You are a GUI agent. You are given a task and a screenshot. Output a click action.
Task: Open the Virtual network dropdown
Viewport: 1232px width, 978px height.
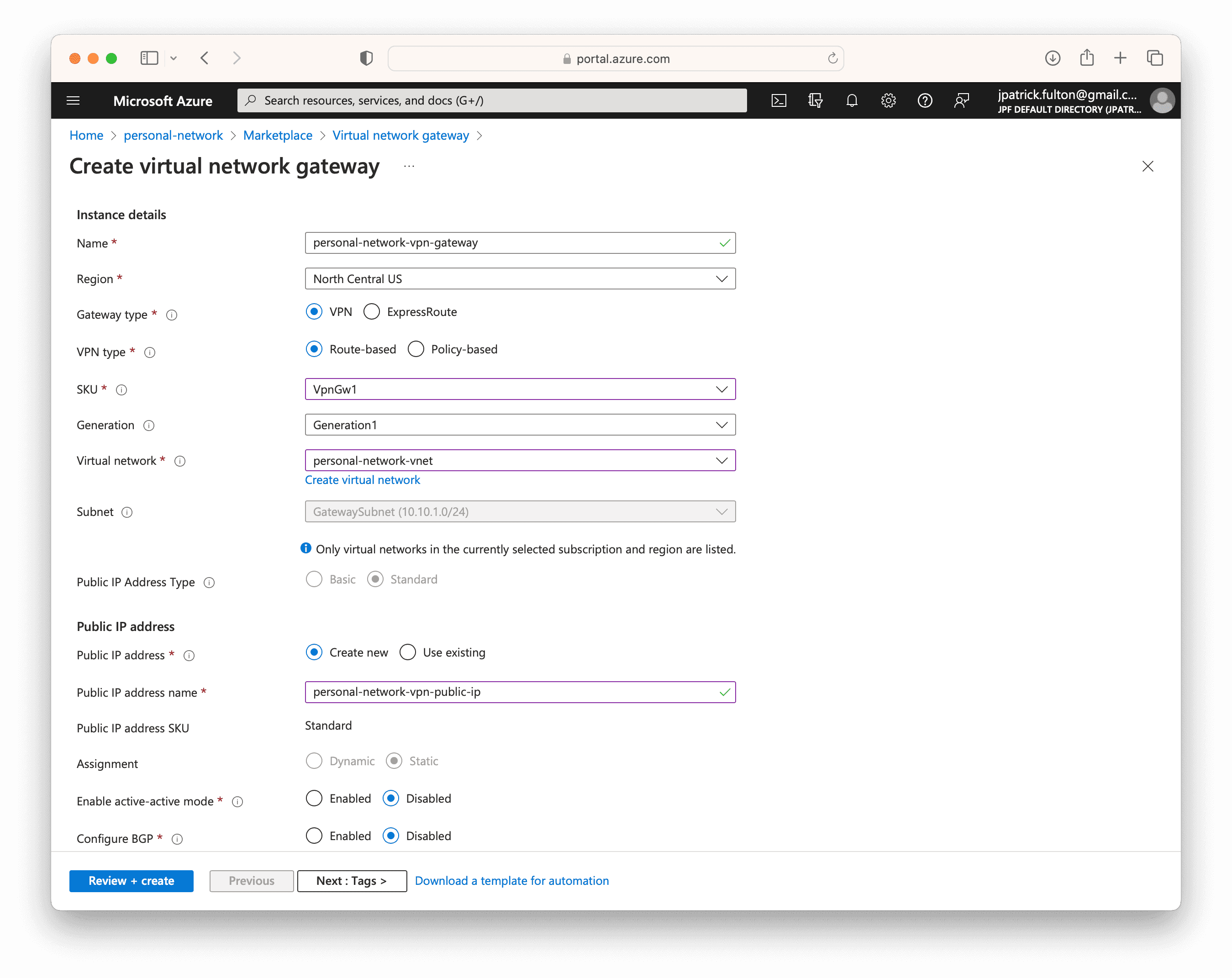(520, 460)
